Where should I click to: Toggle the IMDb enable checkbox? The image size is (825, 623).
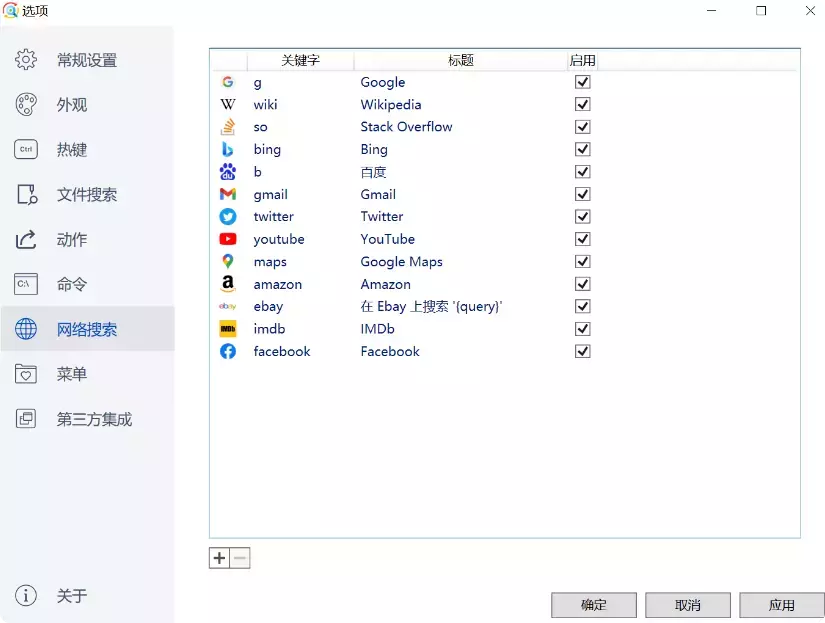[x=582, y=329]
